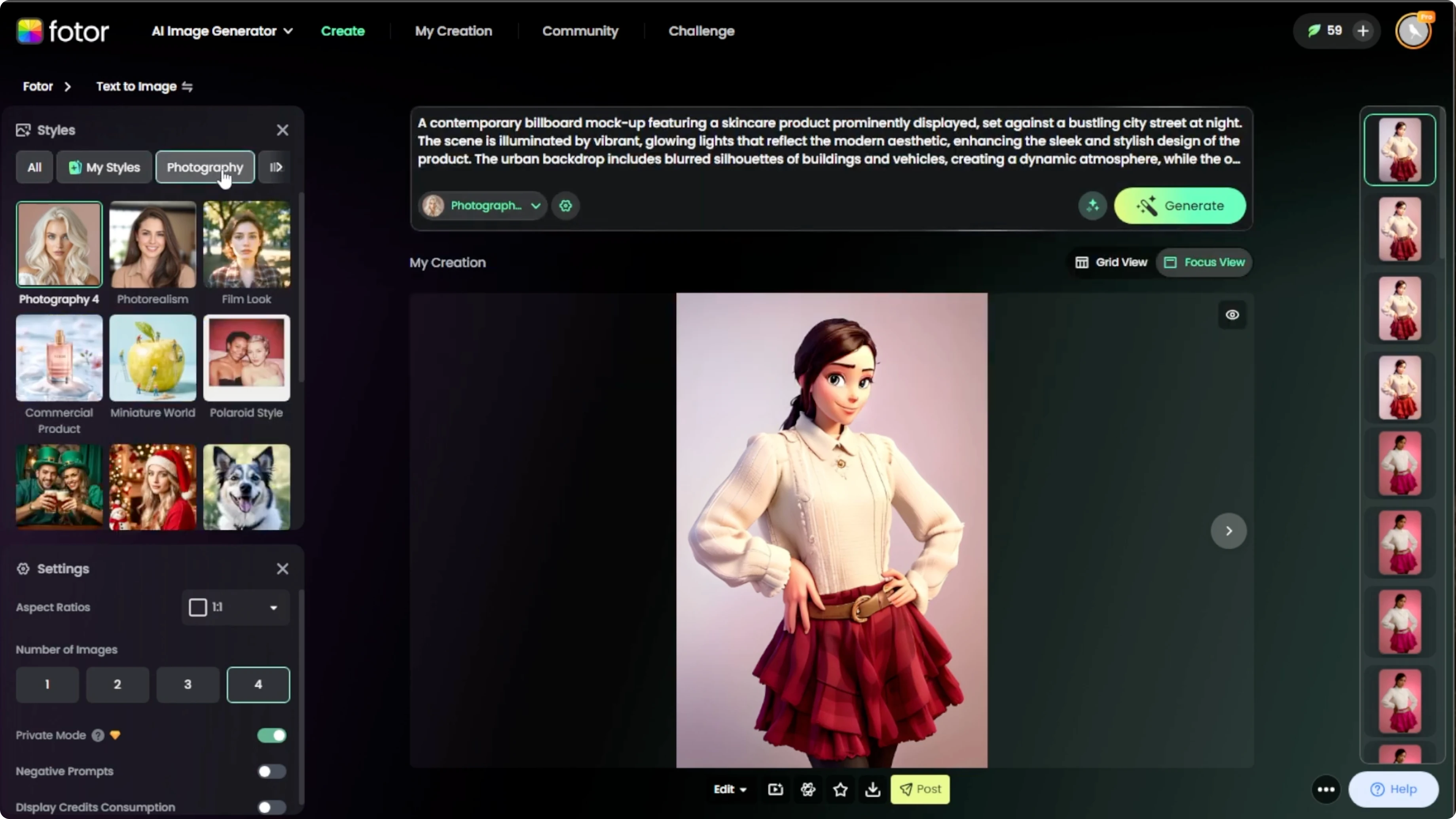The height and width of the screenshot is (819, 1456).
Task: Expand the AI Image Generator menu
Action: [222, 31]
